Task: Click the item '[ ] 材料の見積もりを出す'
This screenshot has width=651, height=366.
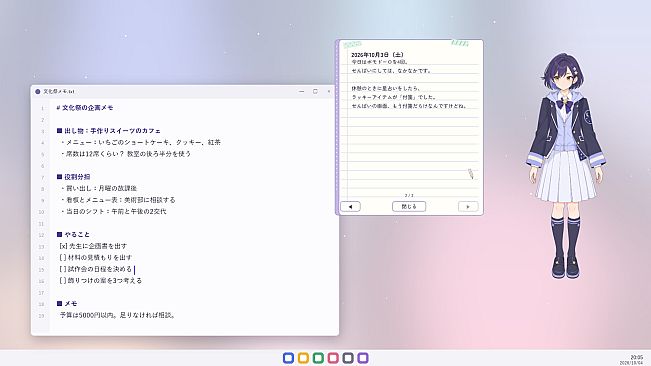Action: point(96,258)
